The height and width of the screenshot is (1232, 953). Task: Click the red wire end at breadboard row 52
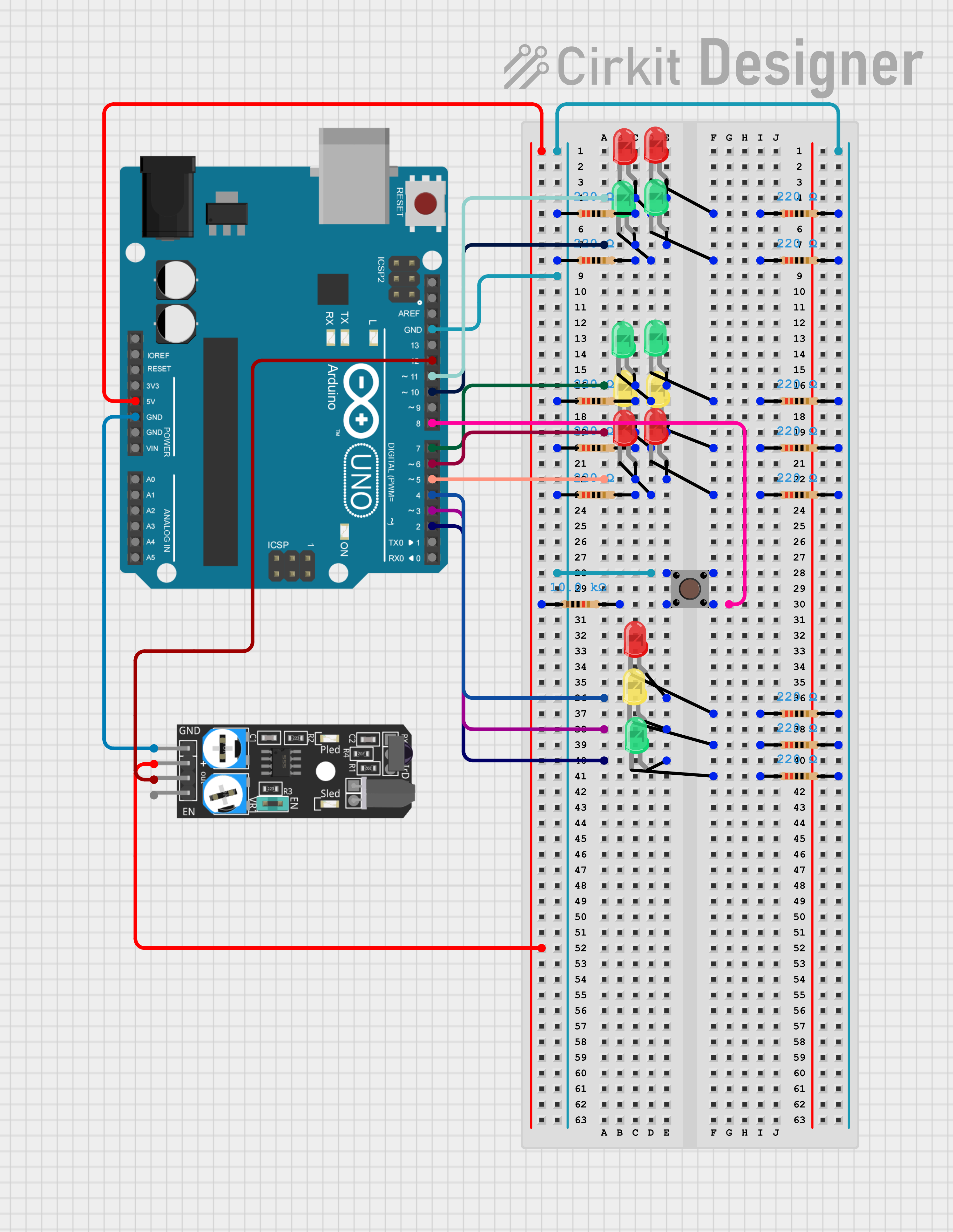pos(542,948)
